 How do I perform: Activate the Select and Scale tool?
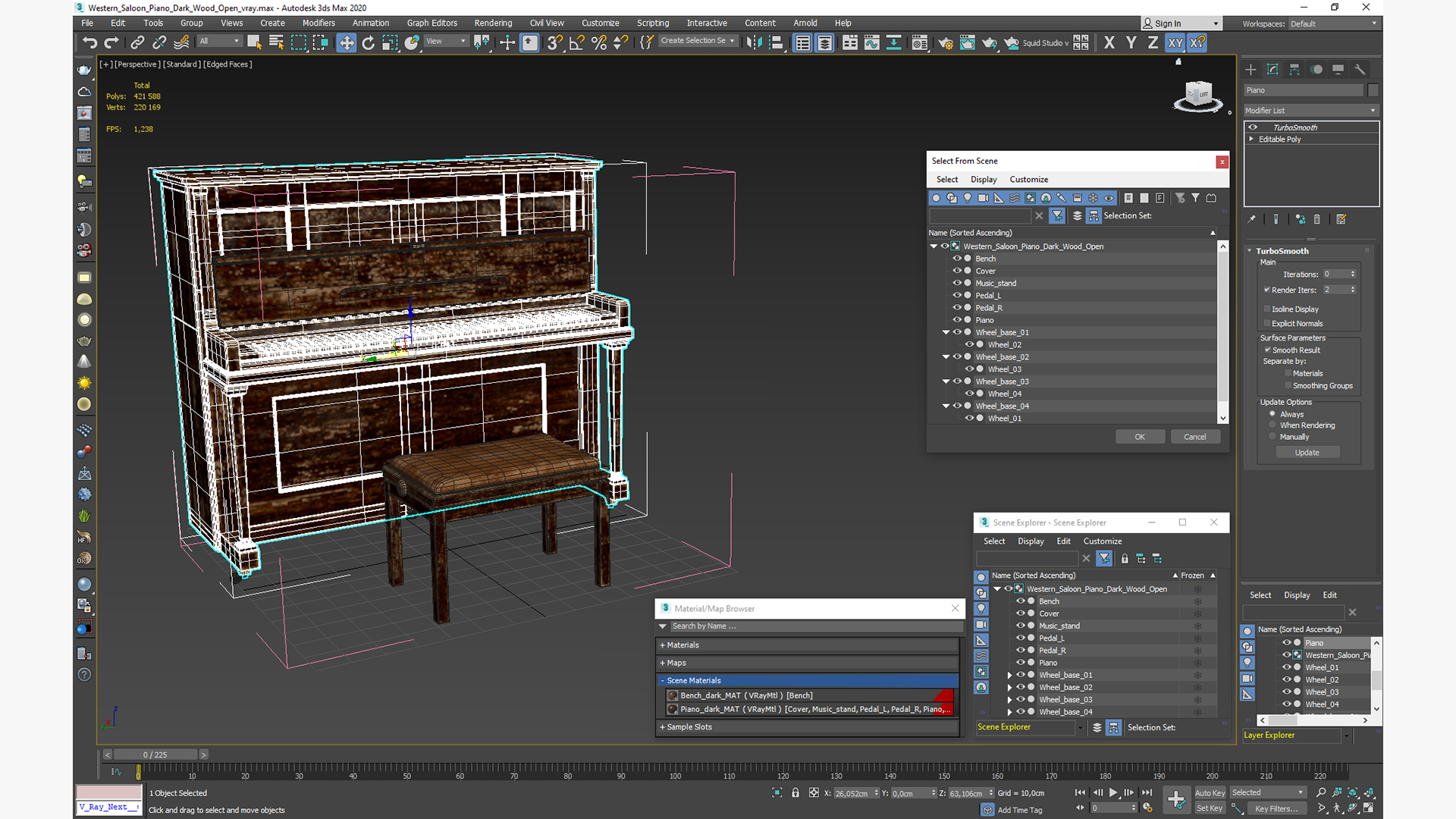tap(390, 42)
